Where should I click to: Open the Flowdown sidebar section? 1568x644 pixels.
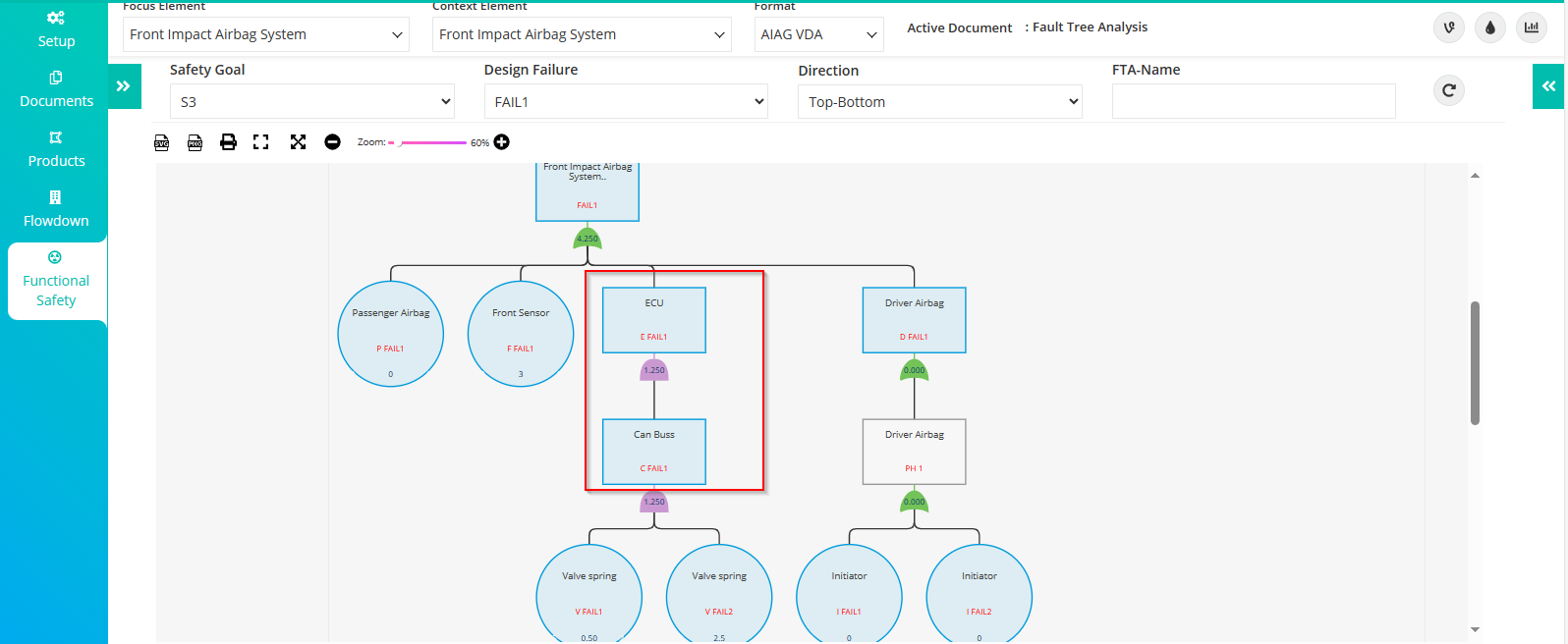point(56,209)
